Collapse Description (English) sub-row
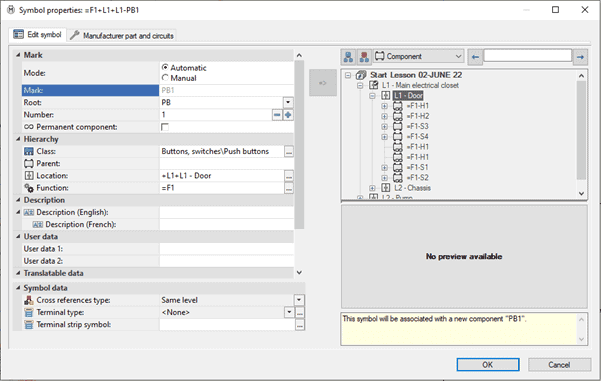This screenshot has height=381, width=601. [18, 212]
